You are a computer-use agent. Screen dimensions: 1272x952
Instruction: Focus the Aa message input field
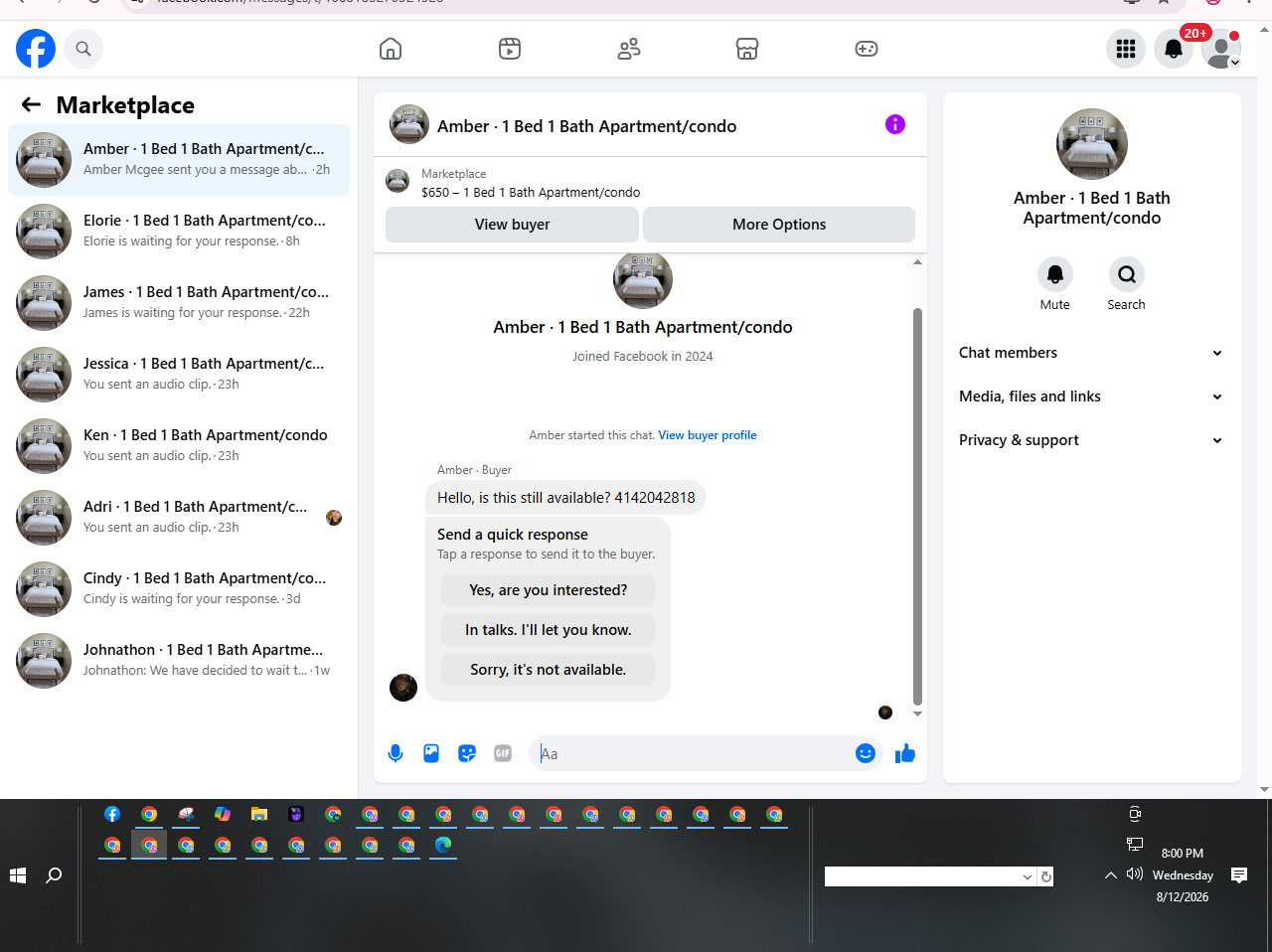click(694, 753)
